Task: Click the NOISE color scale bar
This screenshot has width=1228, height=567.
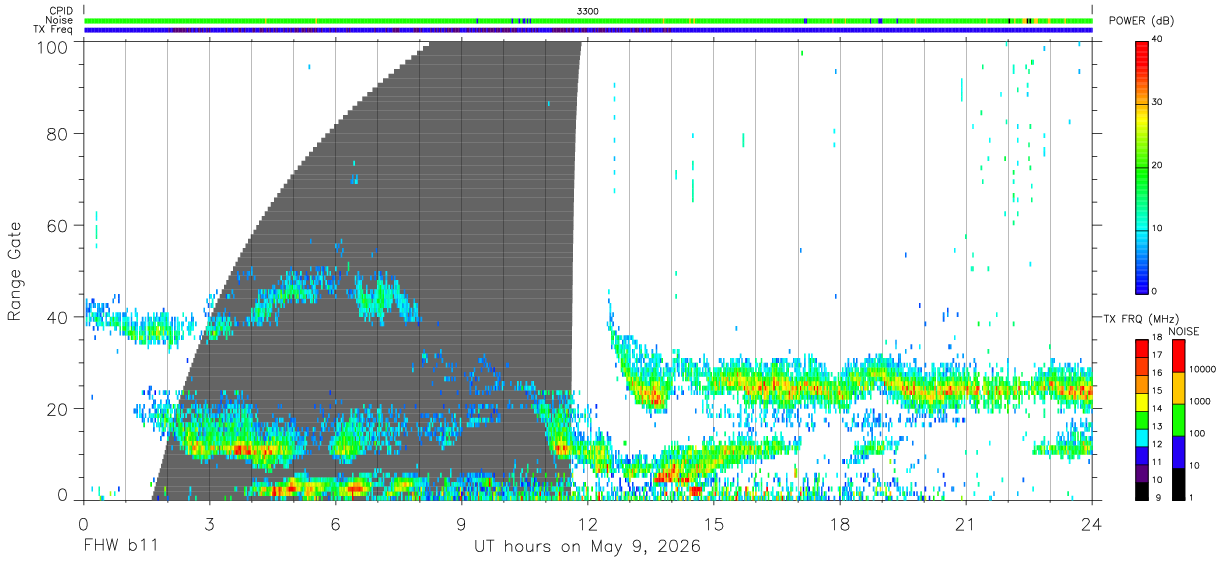Action: tap(1178, 418)
